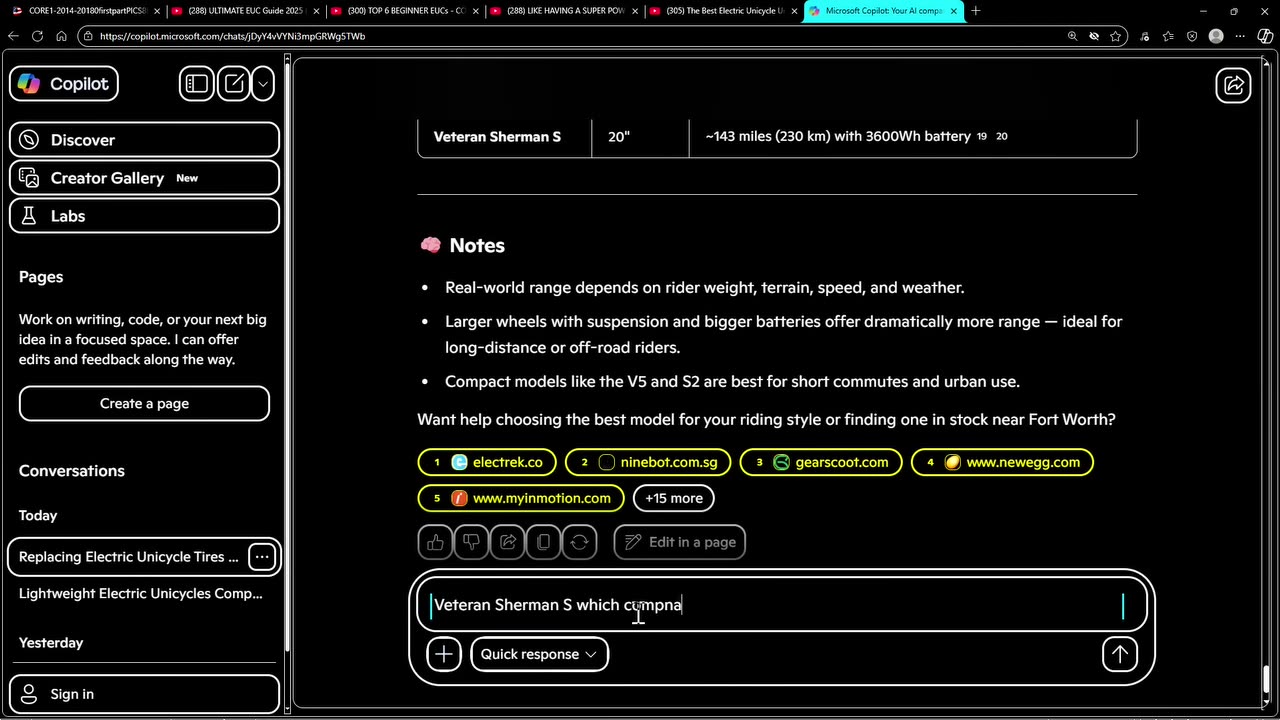Open Copilot sidebar icon in browser toolbar
Screen dimensions: 1280x720
coord(1265,36)
